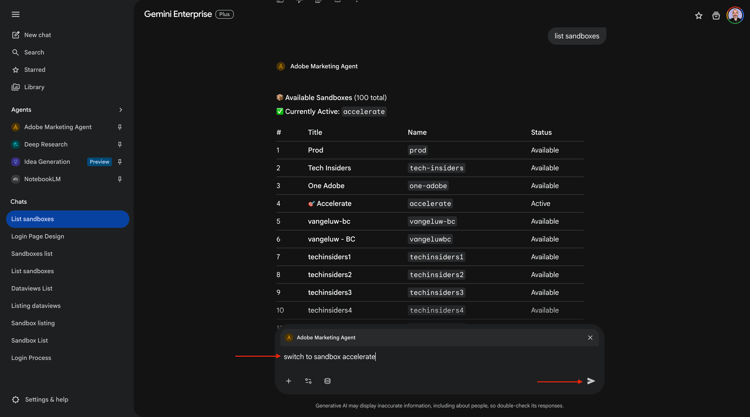Screen dimensions: 750x417
Task: Expand the Agents section chevron
Action: pos(121,110)
